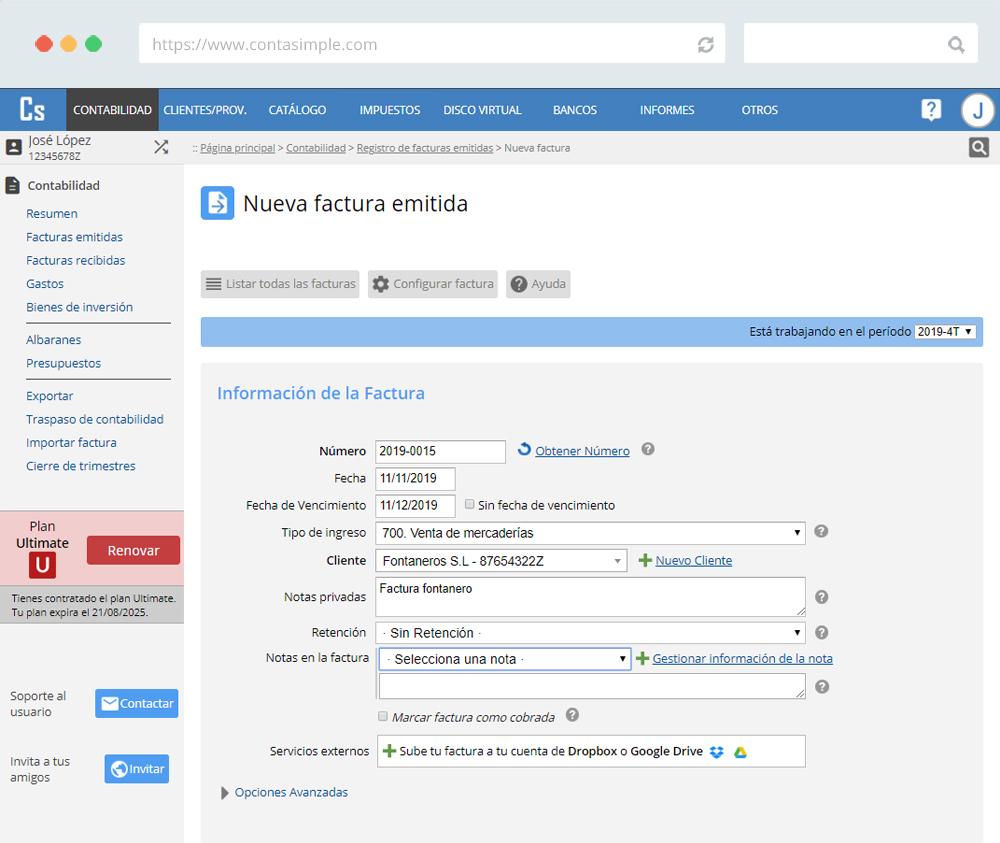
Task: Click the Obtener Número refresh icon
Action: [523, 450]
